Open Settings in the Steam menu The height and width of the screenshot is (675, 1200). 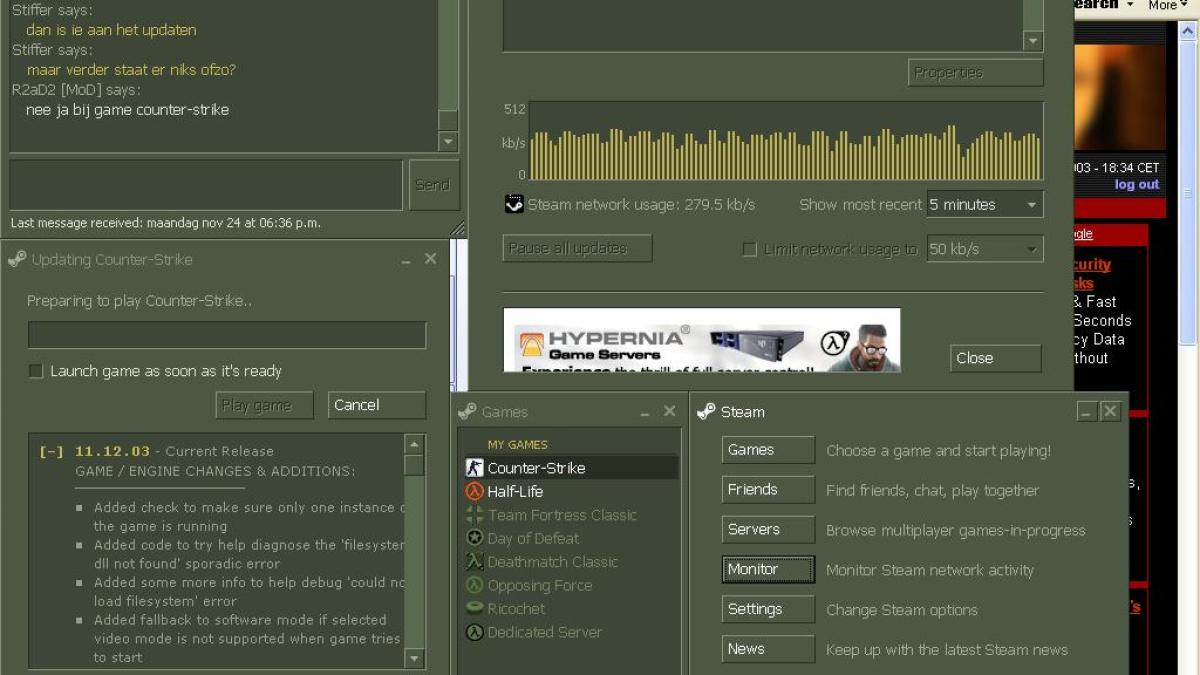tap(767, 610)
